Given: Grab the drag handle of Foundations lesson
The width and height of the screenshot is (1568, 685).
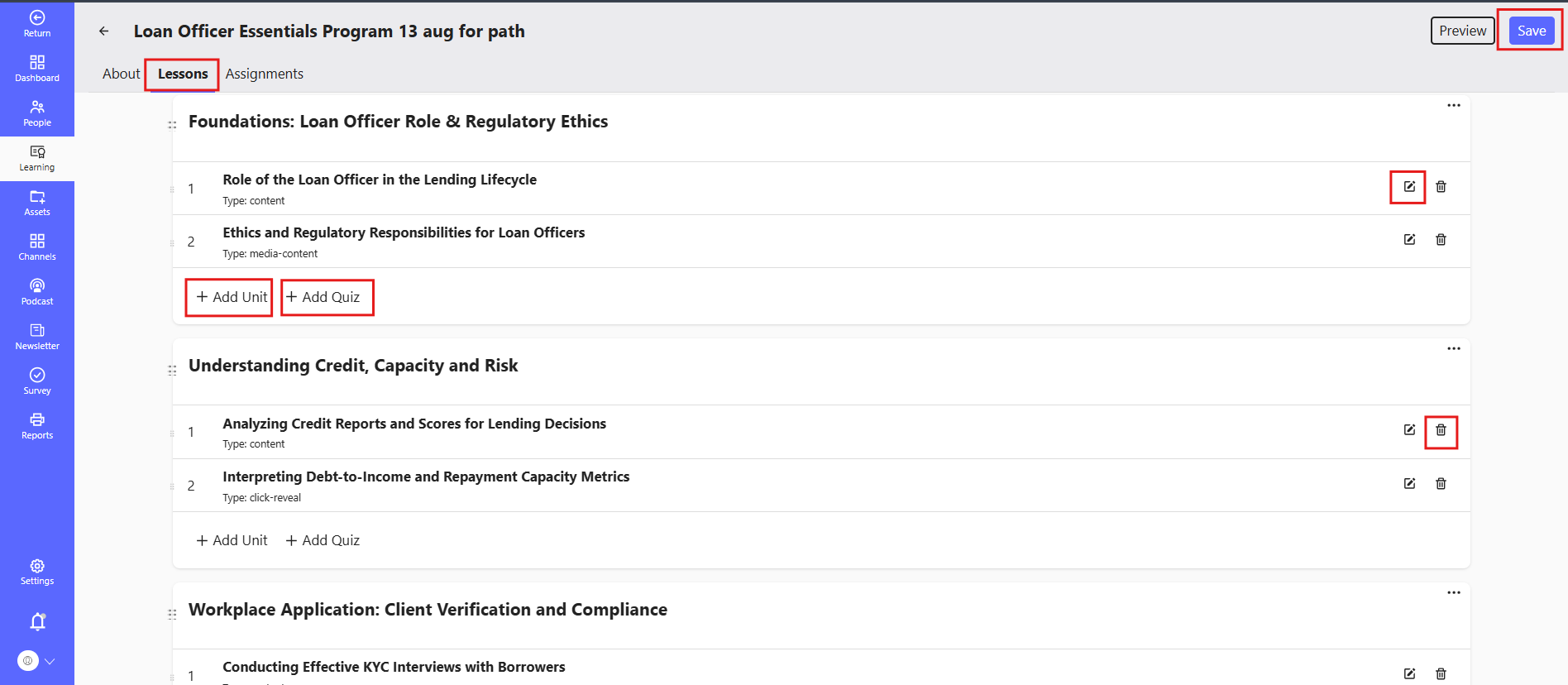Looking at the screenshot, I should 172,126.
